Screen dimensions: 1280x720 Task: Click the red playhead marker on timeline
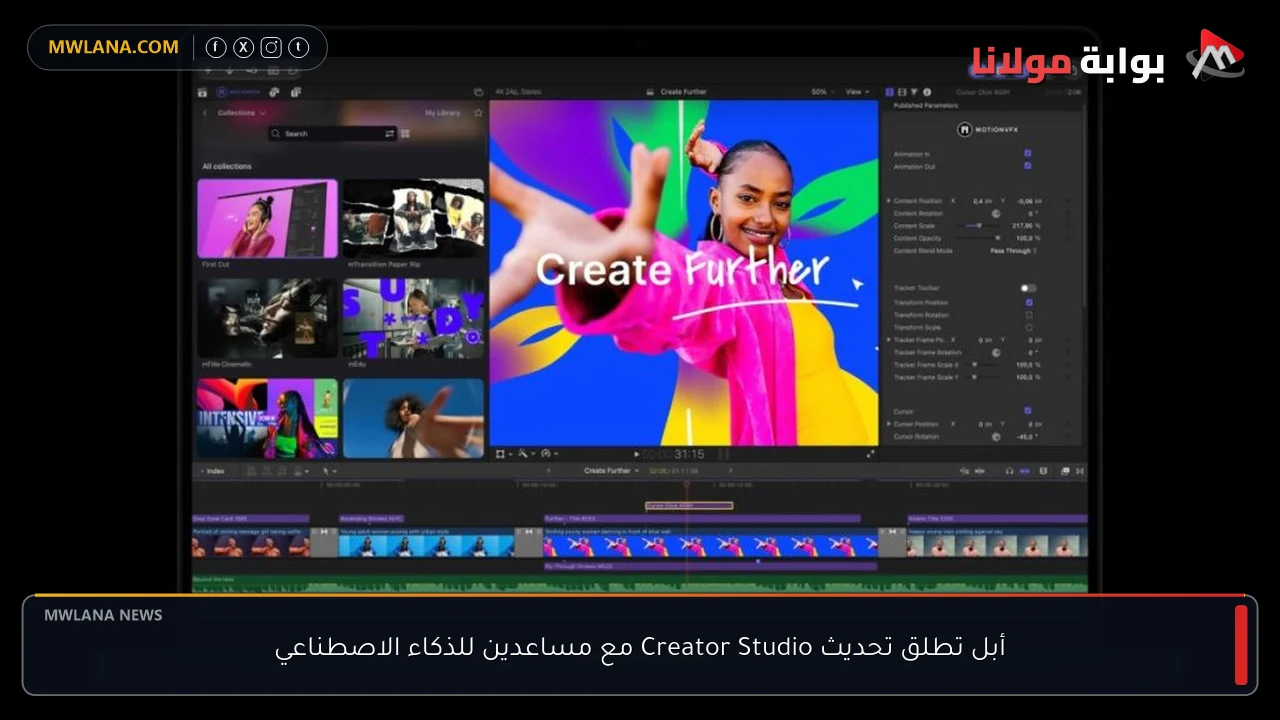(x=686, y=484)
